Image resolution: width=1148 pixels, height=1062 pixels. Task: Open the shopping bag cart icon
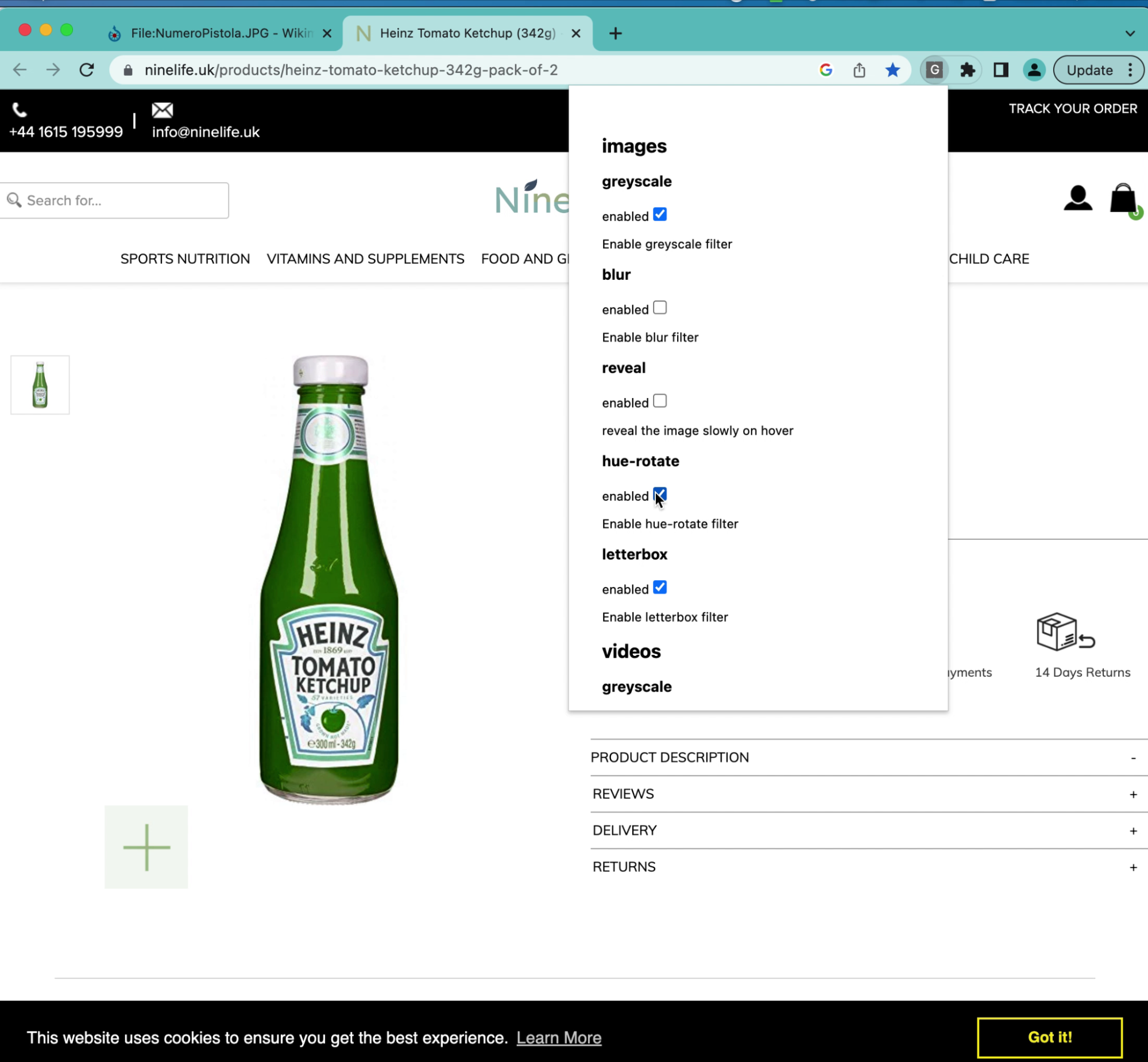pos(1123,199)
